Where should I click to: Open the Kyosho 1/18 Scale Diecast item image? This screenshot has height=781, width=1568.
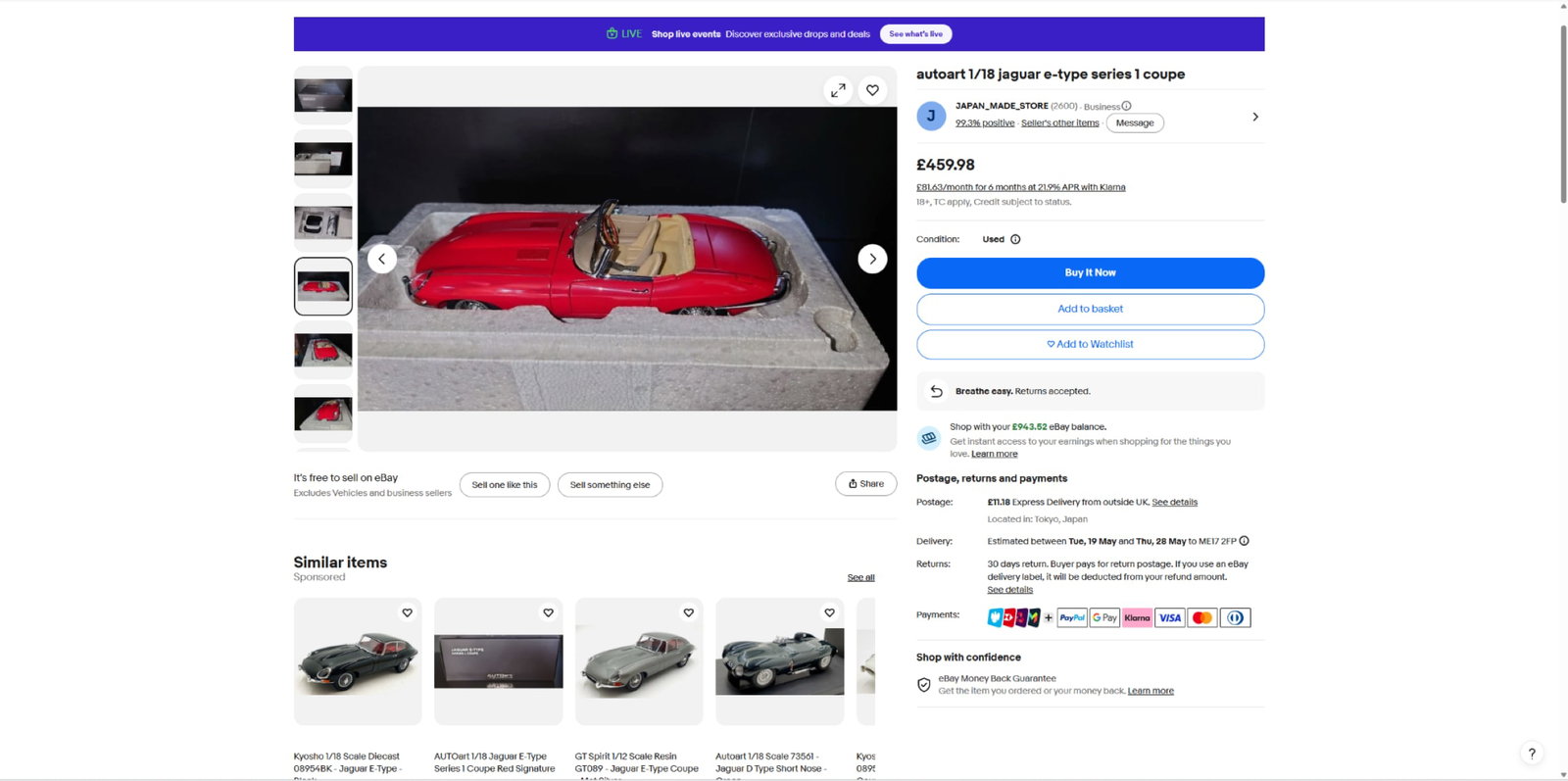point(358,661)
